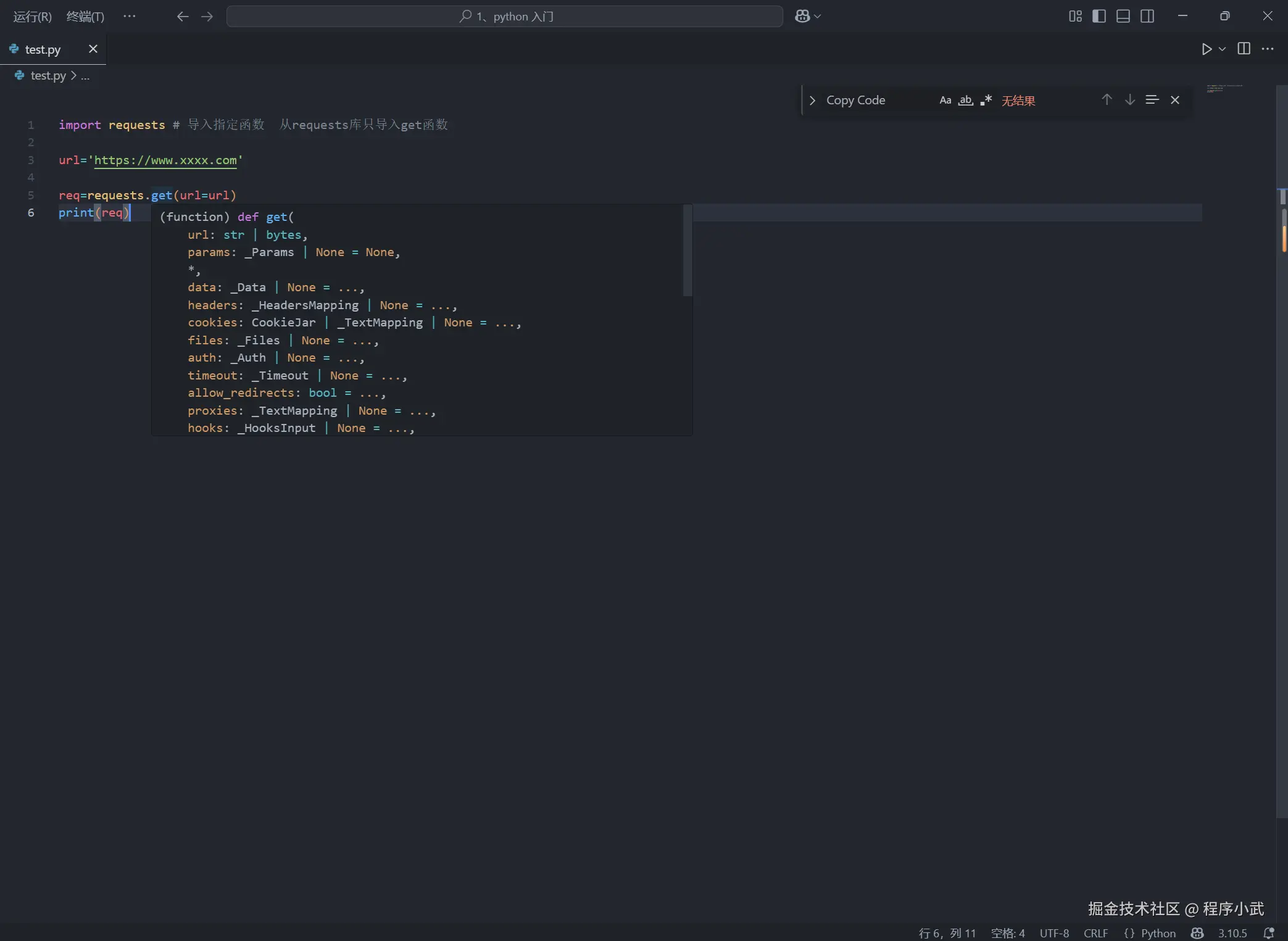The width and height of the screenshot is (1288, 941).
Task: Toggle regular expression search option
Action: 986,101
